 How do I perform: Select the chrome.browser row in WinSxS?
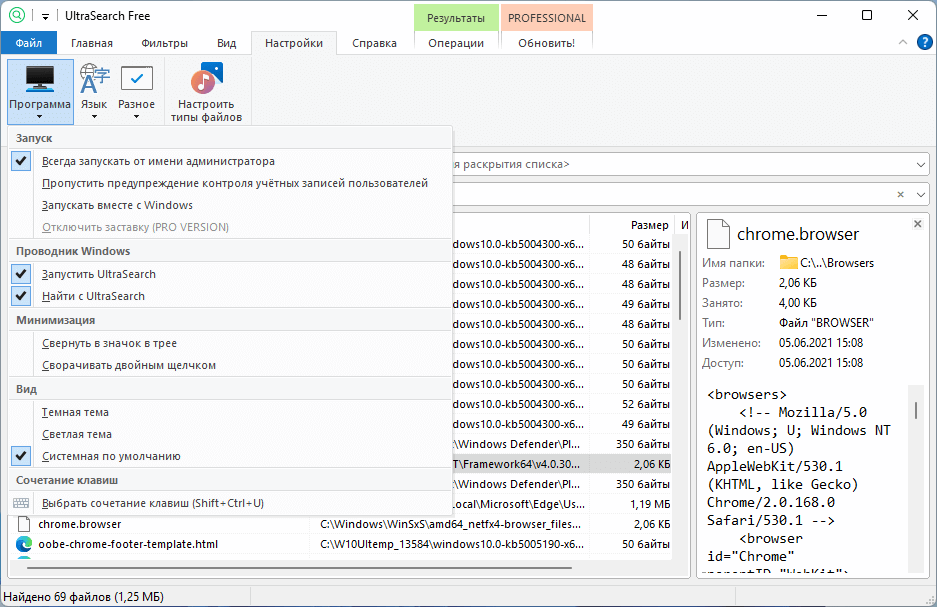(x=342, y=524)
